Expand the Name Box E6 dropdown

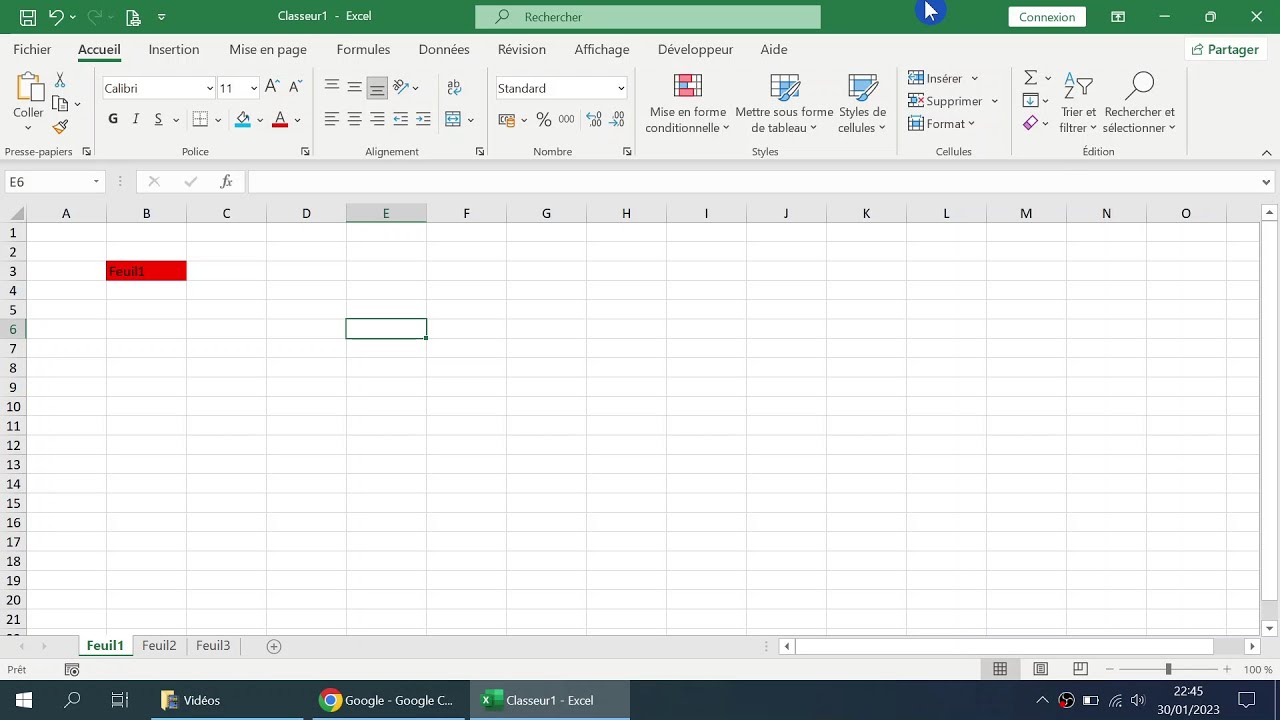pyautogui.click(x=96, y=182)
